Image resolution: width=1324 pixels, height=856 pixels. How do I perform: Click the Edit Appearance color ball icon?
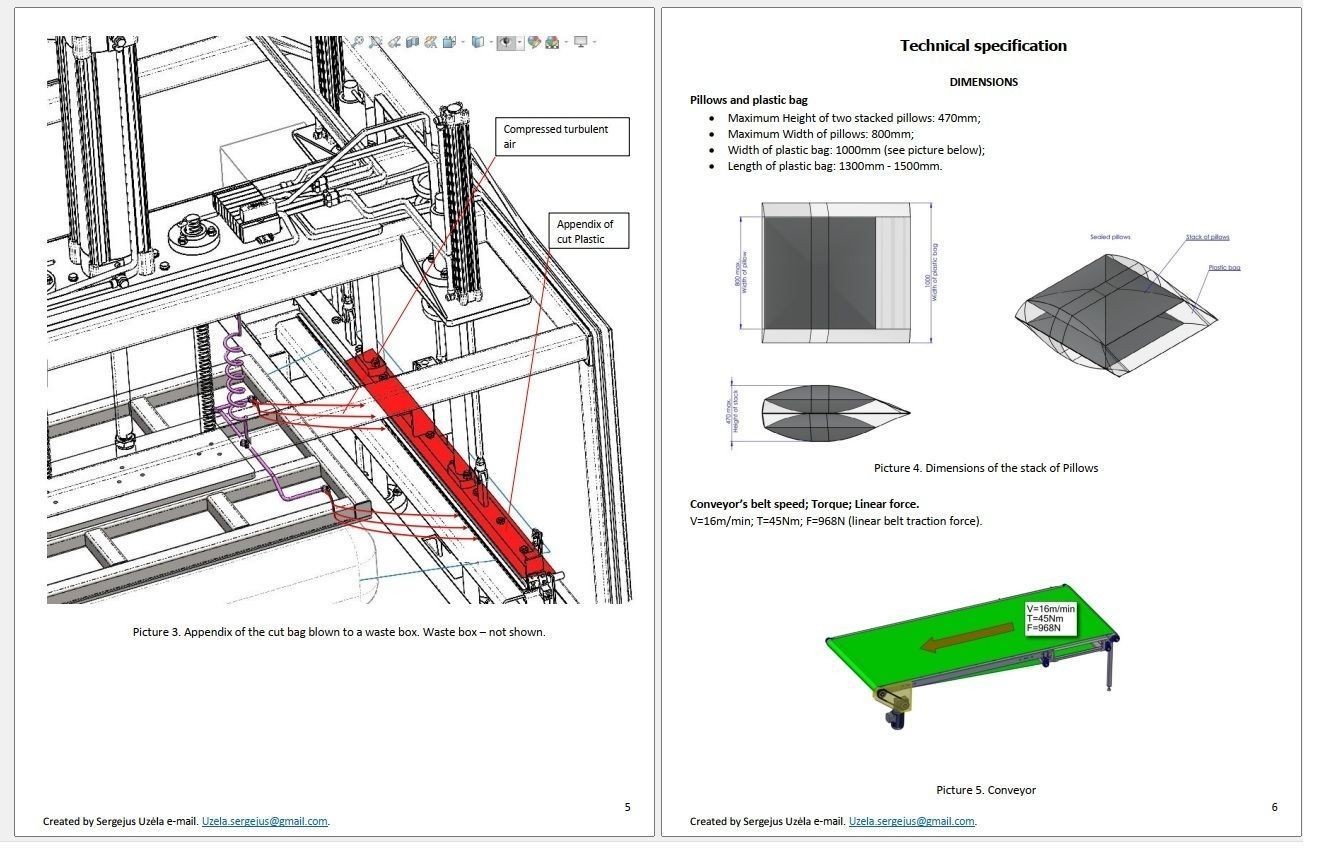tap(534, 42)
